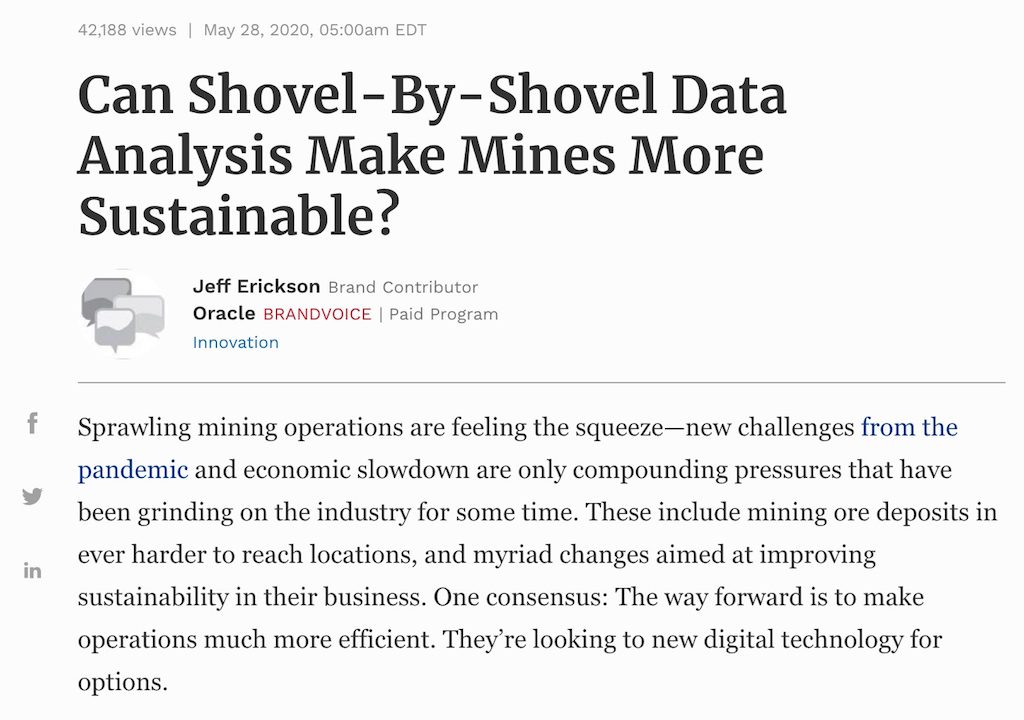Click the article headline text

(432, 155)
